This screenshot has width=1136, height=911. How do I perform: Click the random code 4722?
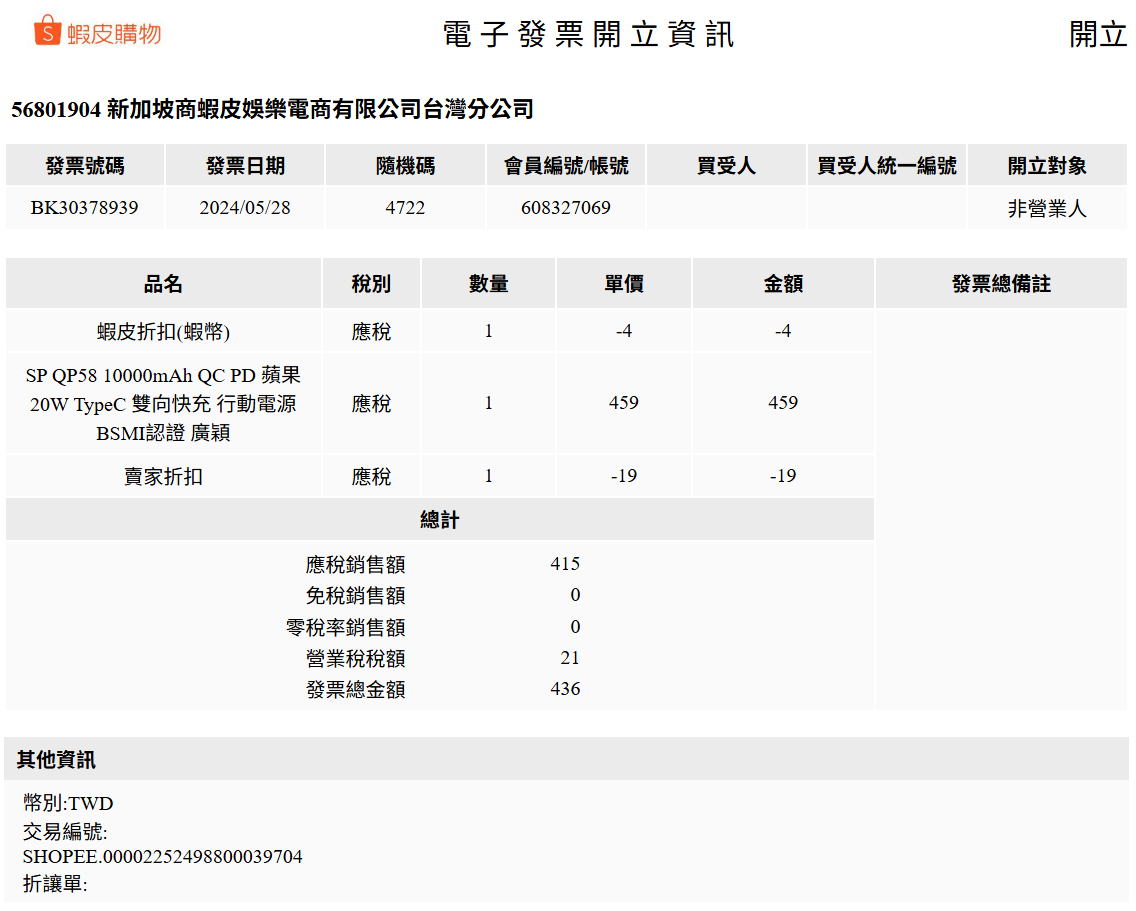[x=405, y=208]
